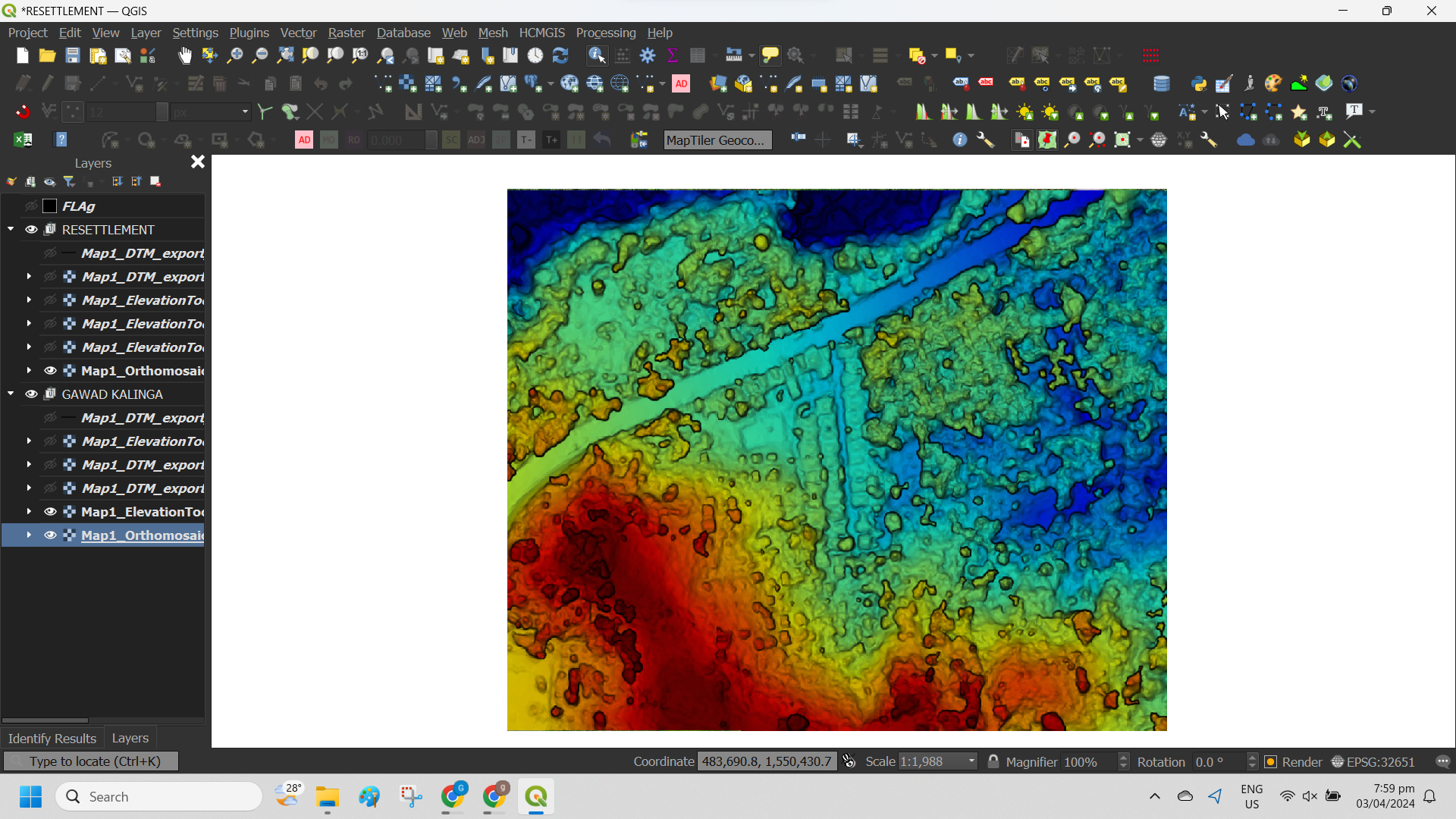The image size is (1456, 819).
Task: Save the project with floppy icon
Action: (72, 55)
